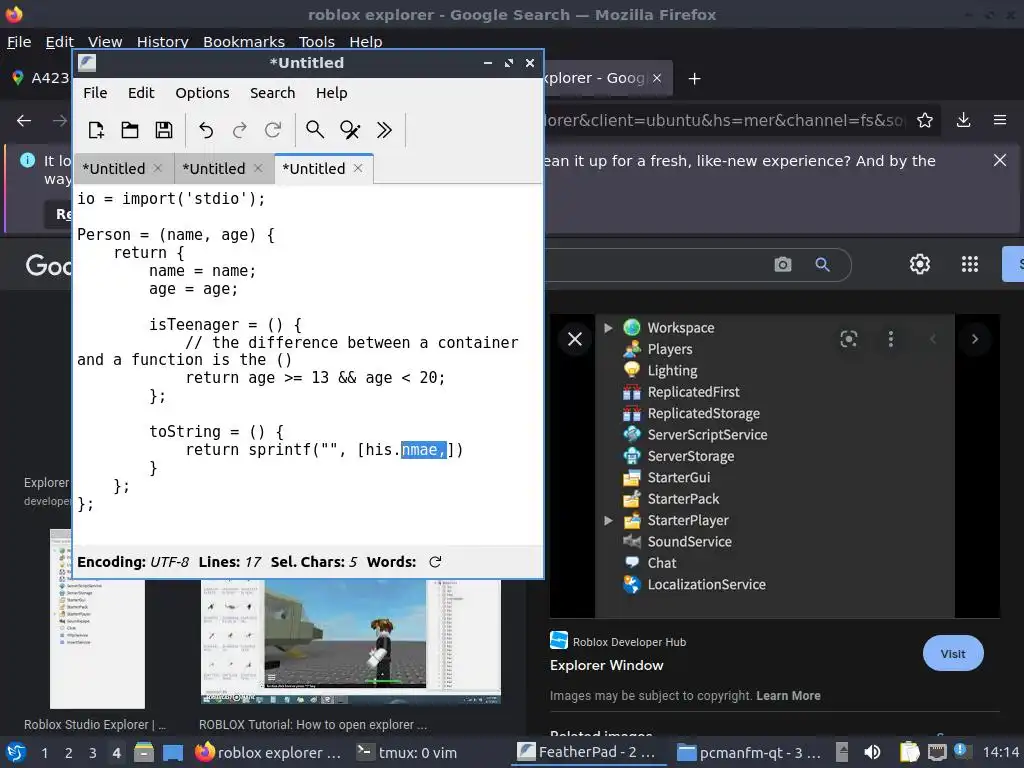Image resolution: width=1024 pixels, height=768 pixels.
Task: Click the Firefox URL address bar
Action: 725,120
